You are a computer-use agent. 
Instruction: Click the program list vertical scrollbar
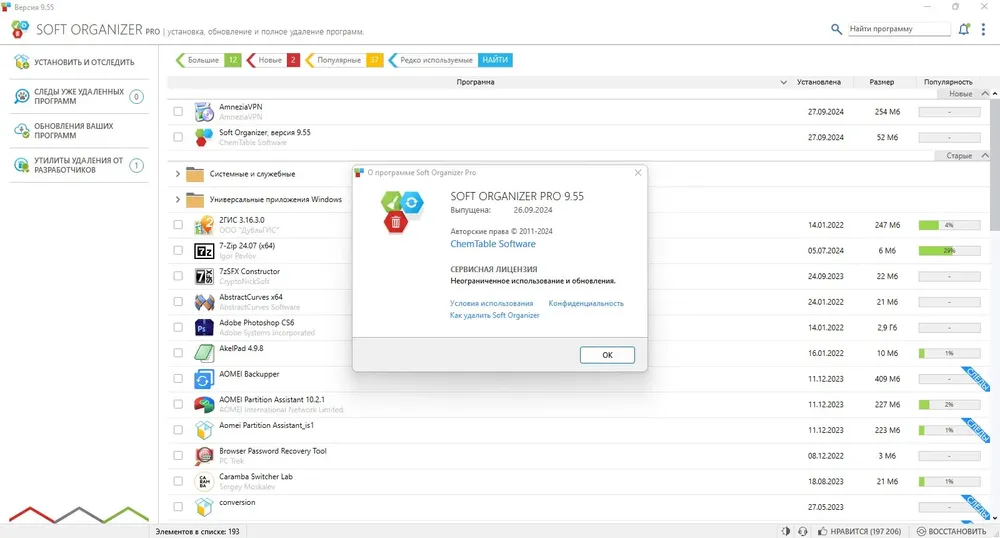click(x=994, y=166)
